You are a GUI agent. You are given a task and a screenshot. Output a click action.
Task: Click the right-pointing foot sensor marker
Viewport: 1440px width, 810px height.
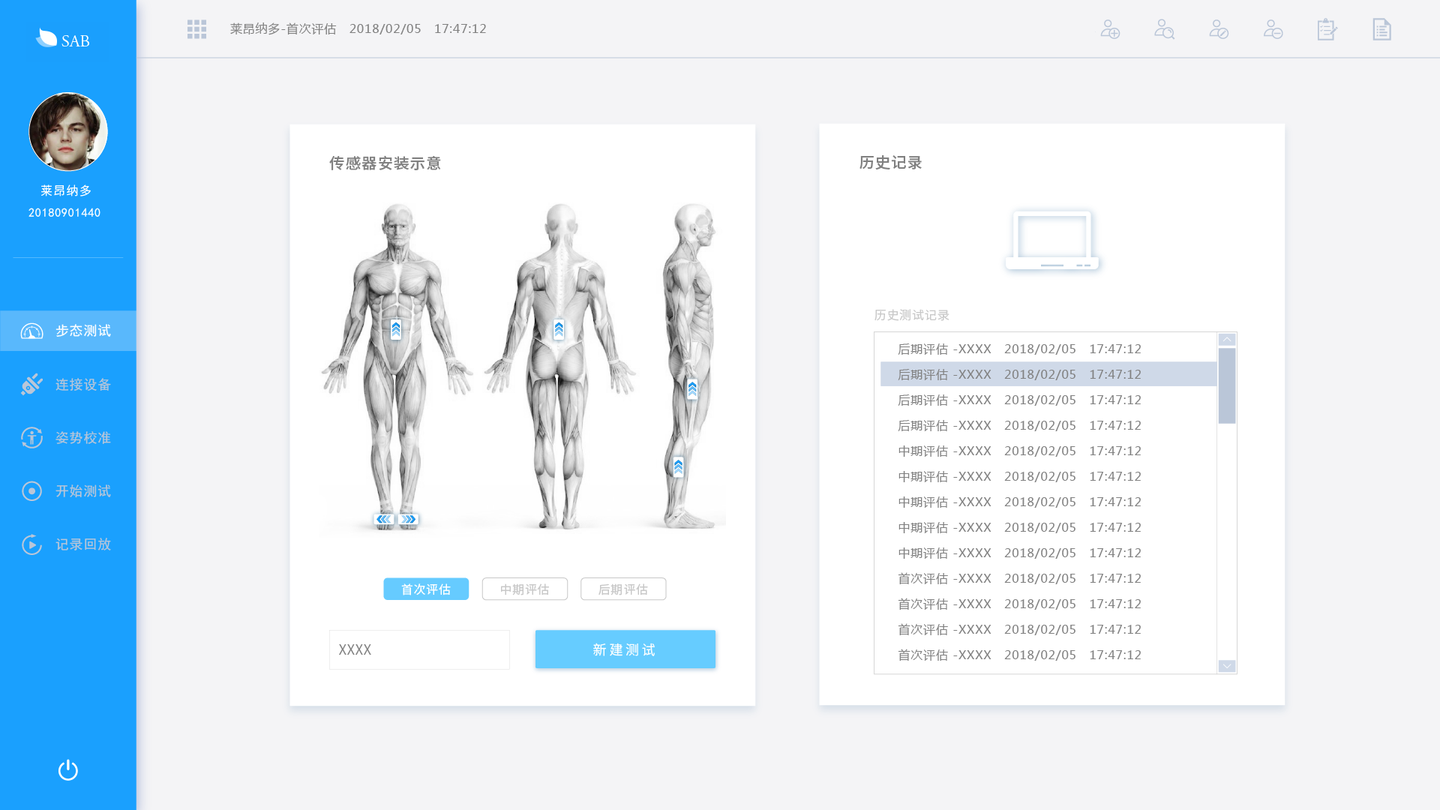408,519
